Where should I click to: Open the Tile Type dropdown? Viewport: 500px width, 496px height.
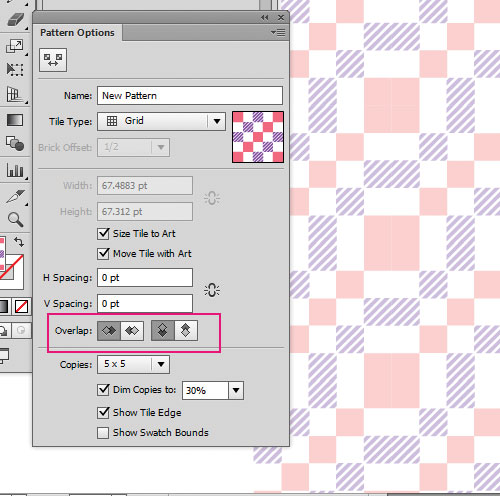[161, 121]
